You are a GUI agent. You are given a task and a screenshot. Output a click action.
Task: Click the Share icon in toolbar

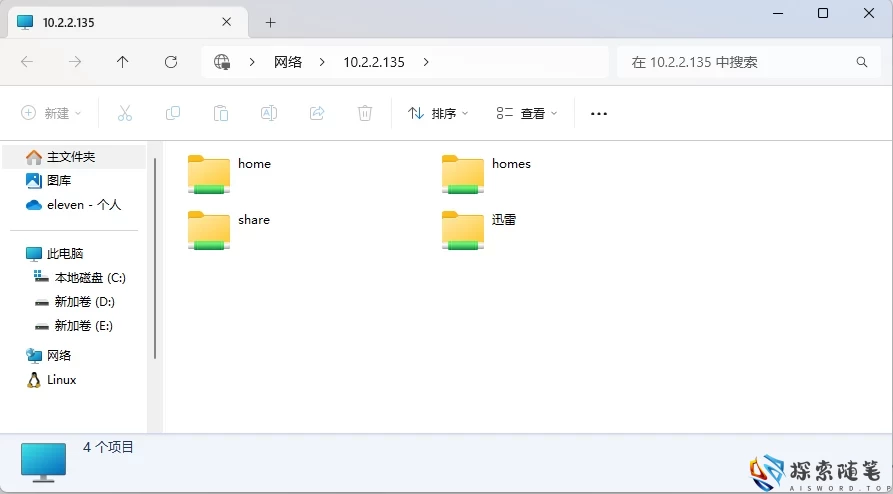pos(317,113)
